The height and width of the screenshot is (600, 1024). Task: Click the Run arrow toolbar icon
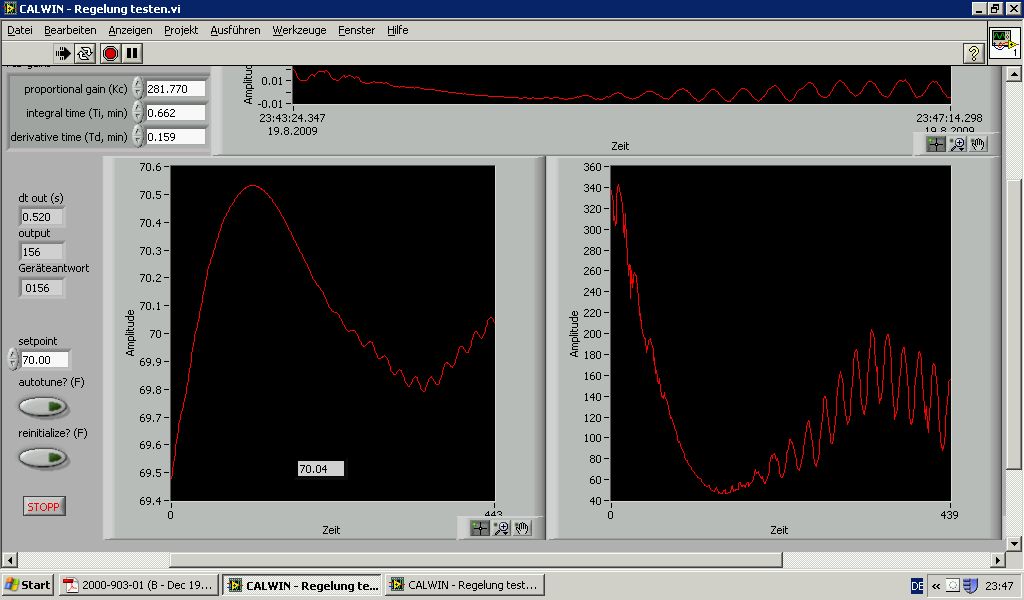pos(64,53)
